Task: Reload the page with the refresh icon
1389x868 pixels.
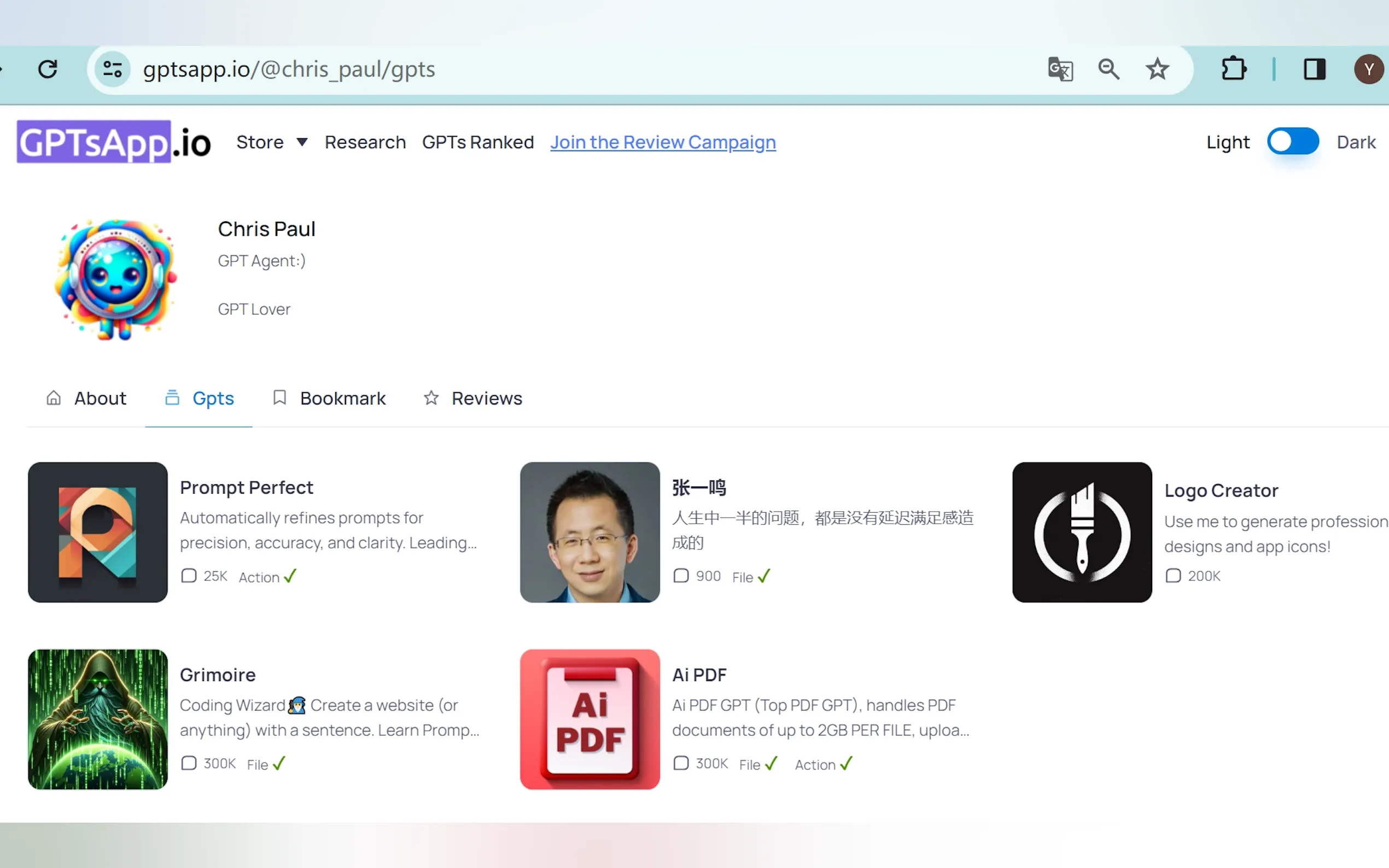Action: [x=48, y=69]
